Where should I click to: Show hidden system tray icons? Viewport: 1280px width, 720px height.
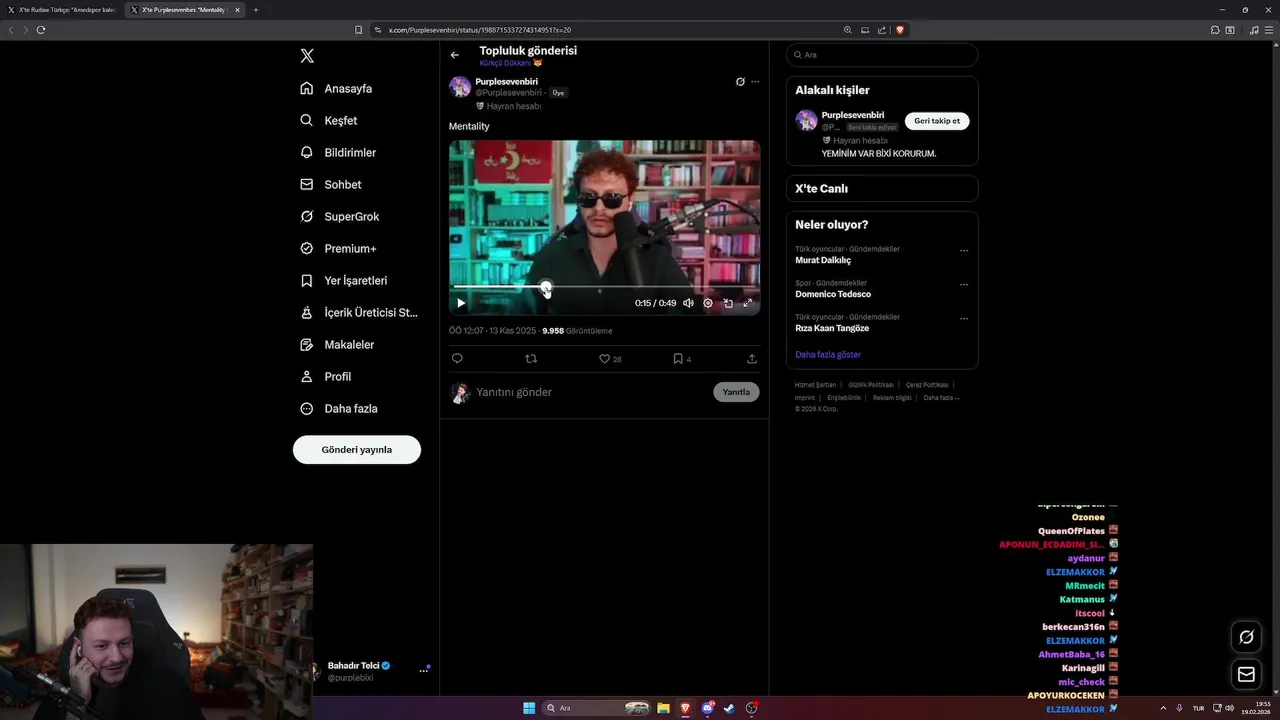[1163, 708]
